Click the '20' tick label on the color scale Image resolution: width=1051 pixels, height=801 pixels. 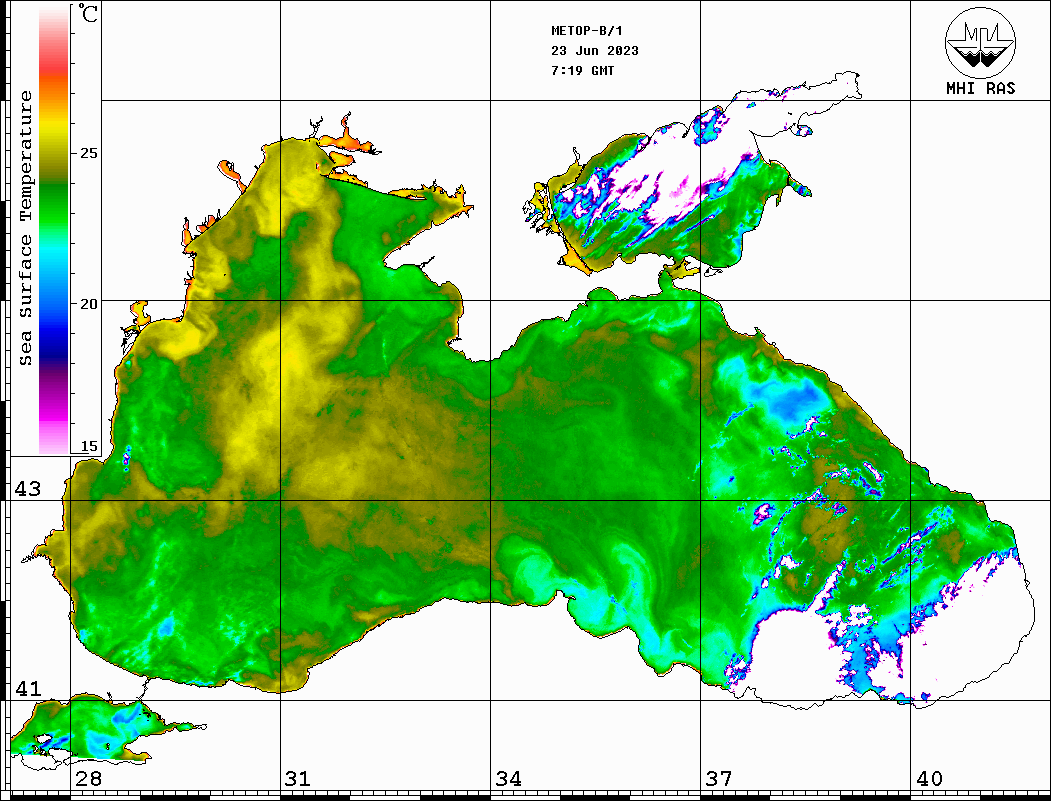click(x=88, y=304)
